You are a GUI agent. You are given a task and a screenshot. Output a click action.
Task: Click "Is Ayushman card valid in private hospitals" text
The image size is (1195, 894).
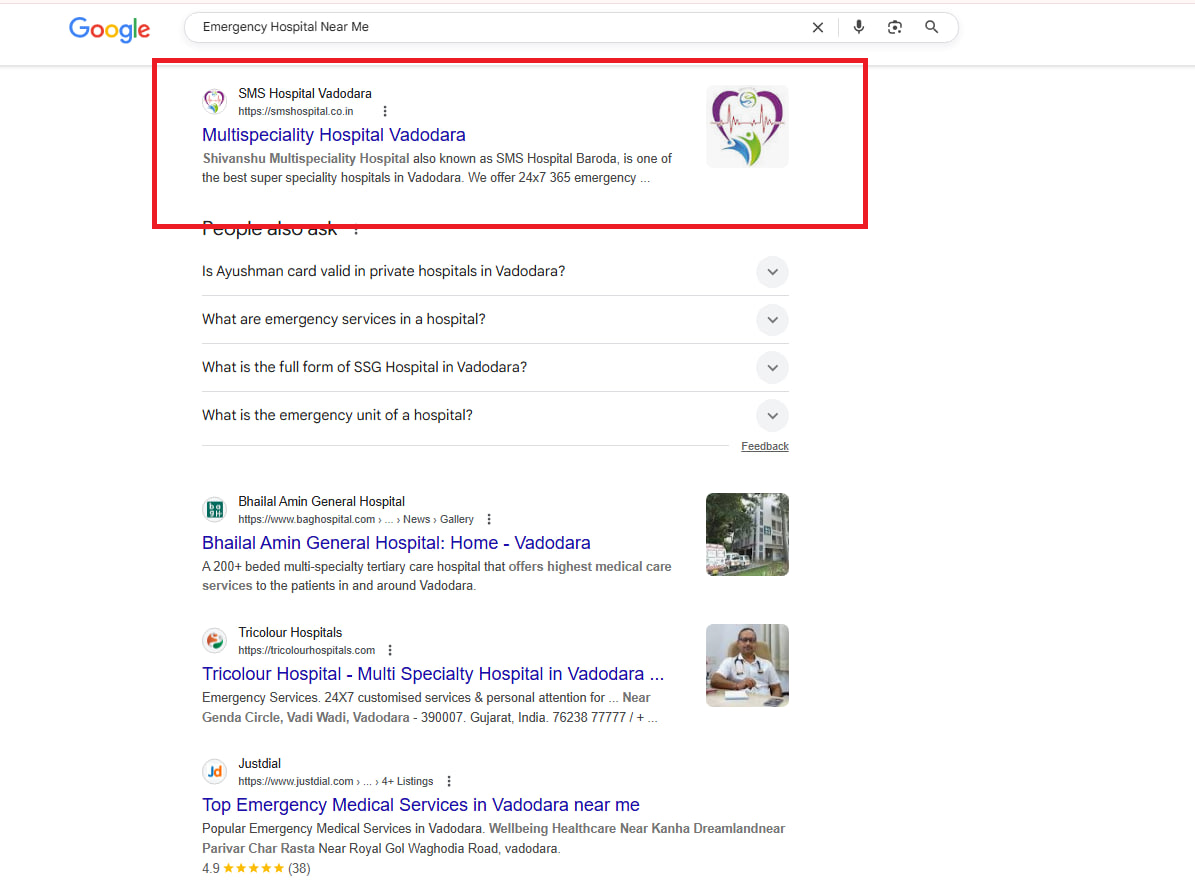click(x=383, y=271)
